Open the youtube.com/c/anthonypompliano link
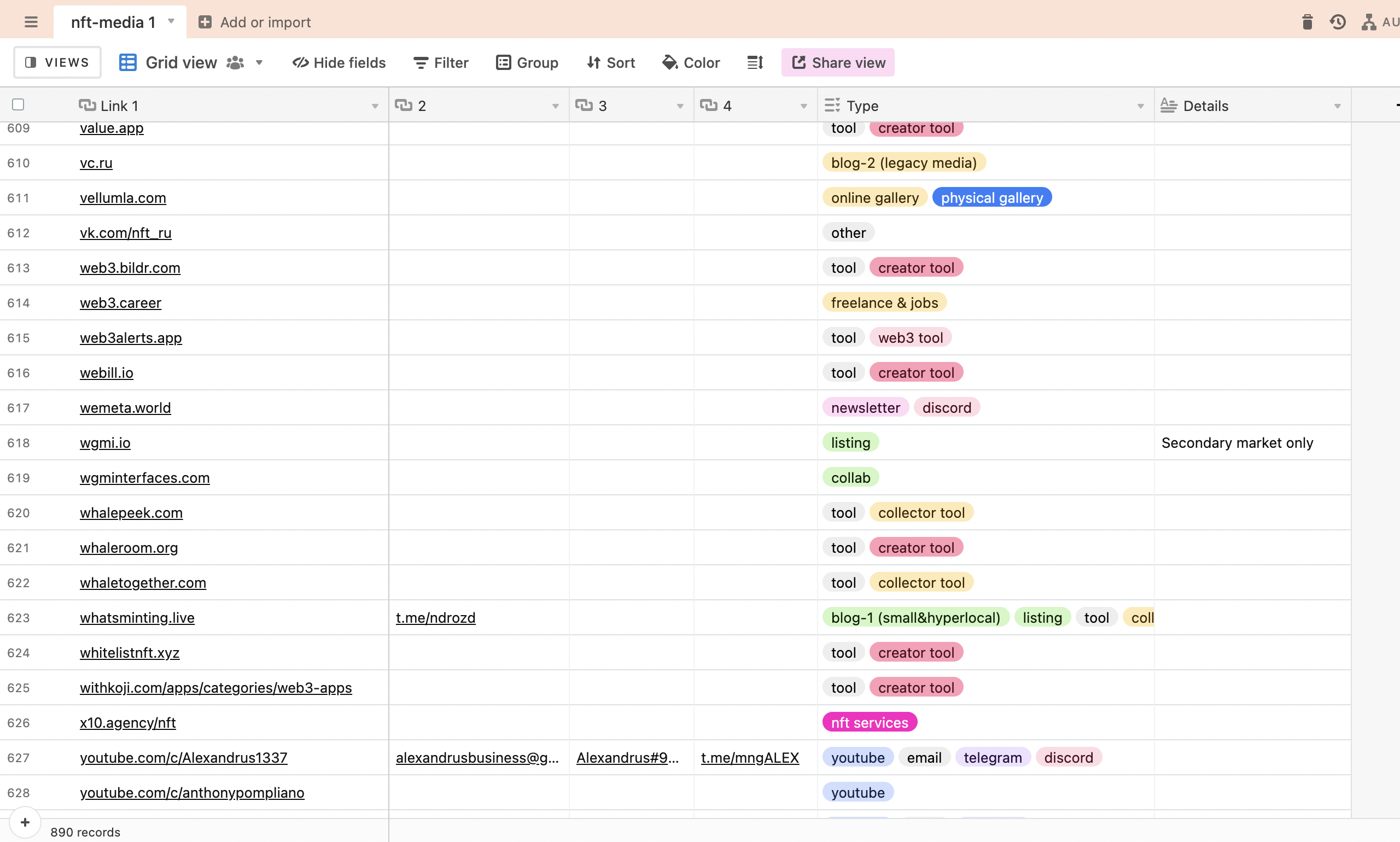Image resolution: width=1400 pixels, height=842 pixels. coord(192,793)
